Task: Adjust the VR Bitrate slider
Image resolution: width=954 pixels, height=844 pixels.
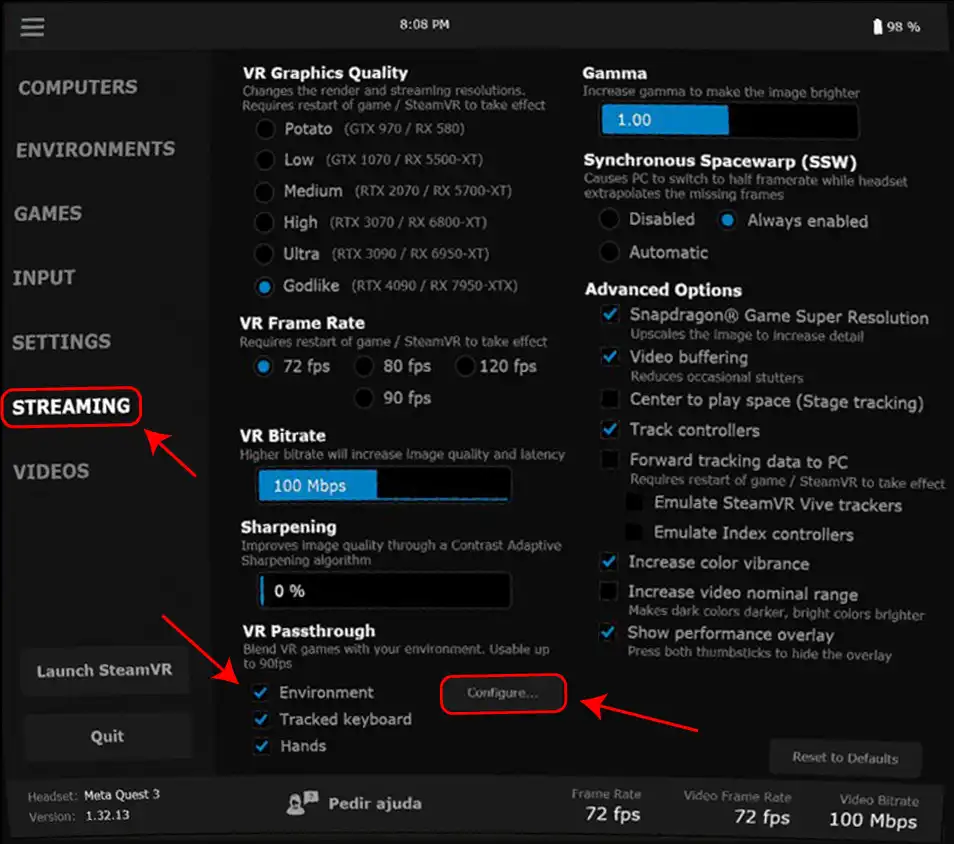Action: (x=384, y=485)
